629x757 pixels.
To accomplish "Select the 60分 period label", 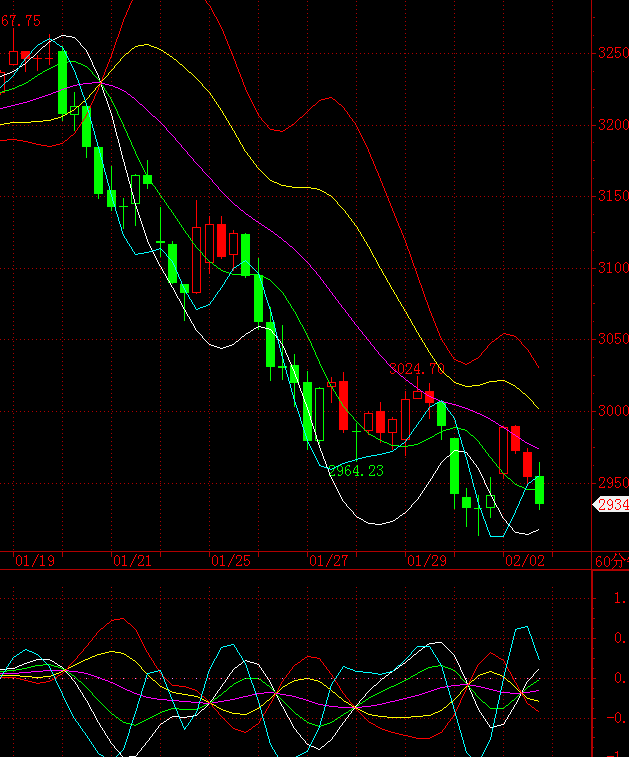I will 612,561.
